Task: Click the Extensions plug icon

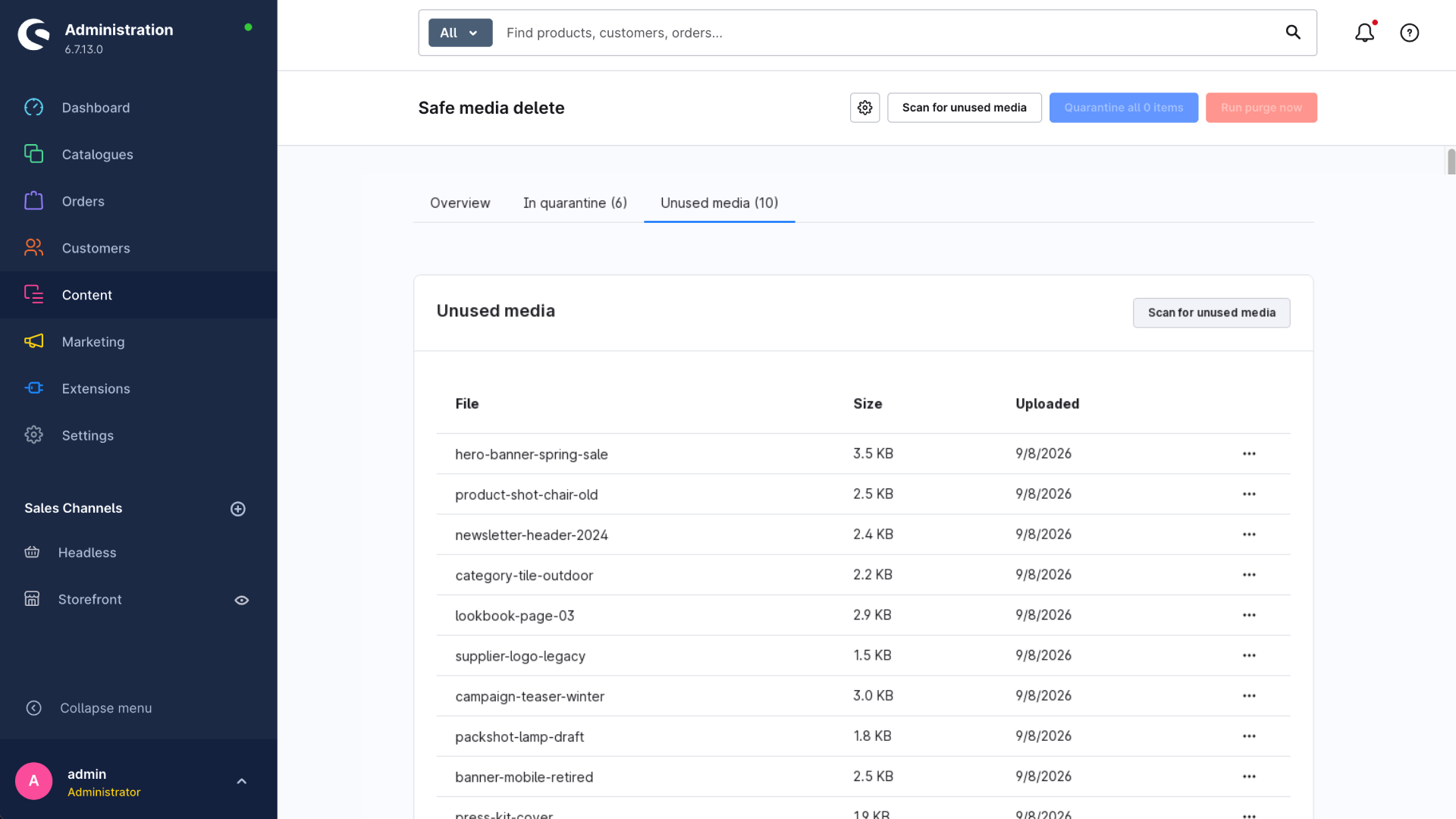Action: (34, 388)
